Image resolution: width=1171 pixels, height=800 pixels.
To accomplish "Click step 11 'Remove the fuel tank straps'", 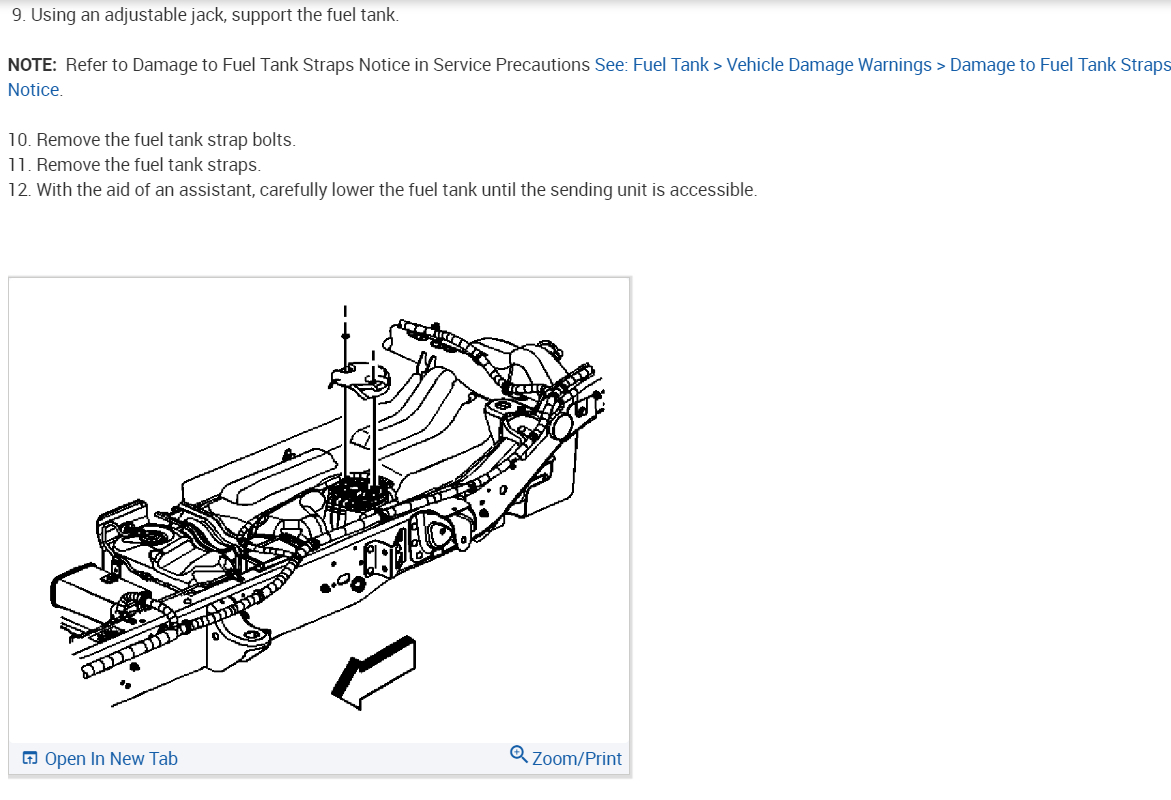I will [134, 164].
